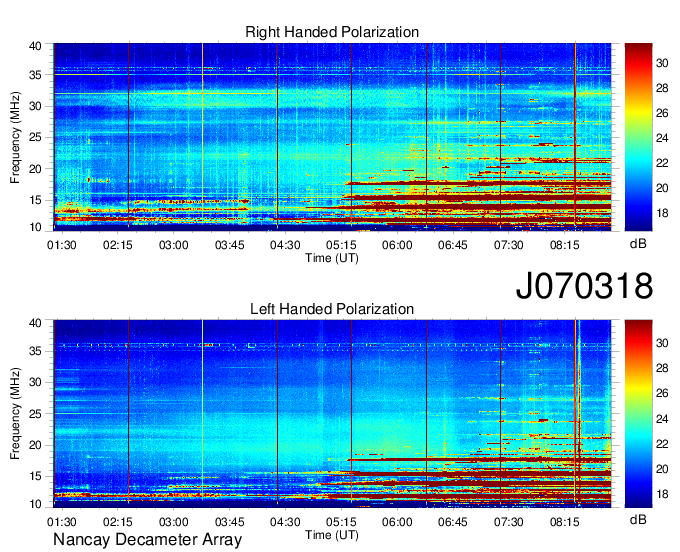Click the lower plot's "04:30" time tick
This screenshot has width=680, height=552.
[285, 522]
